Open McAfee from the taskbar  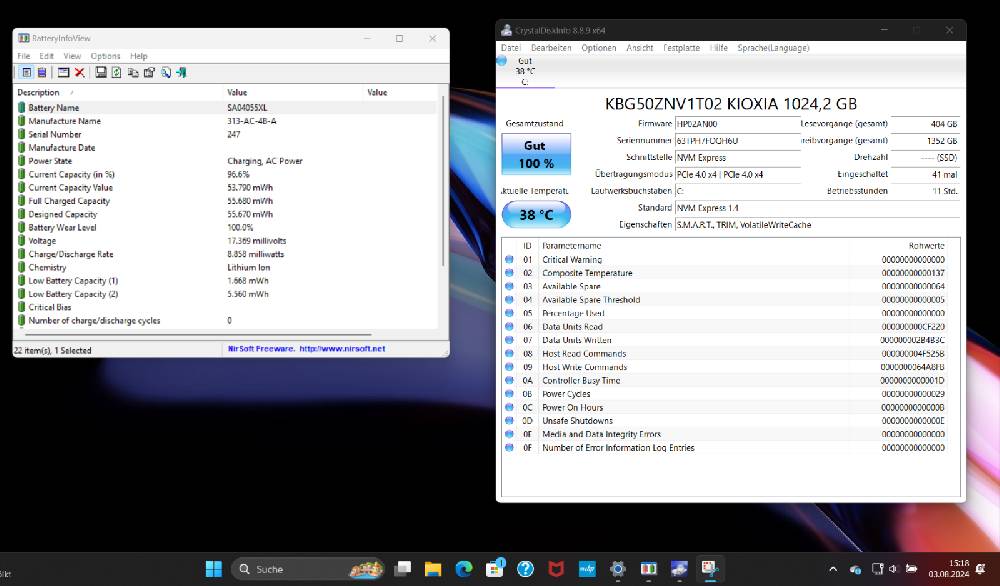(x=556, y=569)
